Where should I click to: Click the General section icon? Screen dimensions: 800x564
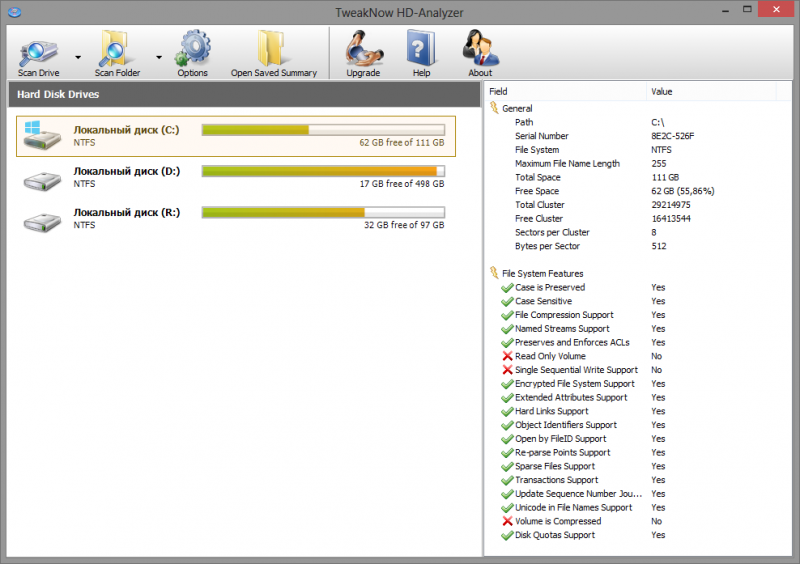tap(494, 108)
